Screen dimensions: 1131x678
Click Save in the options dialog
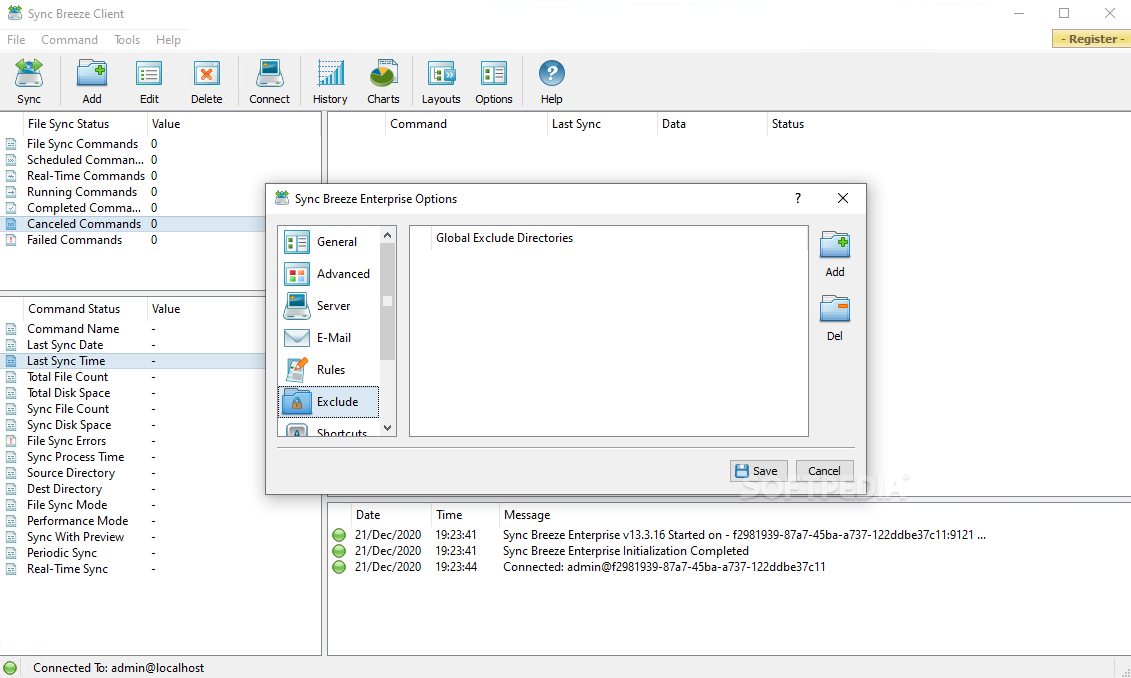(758, 471)
